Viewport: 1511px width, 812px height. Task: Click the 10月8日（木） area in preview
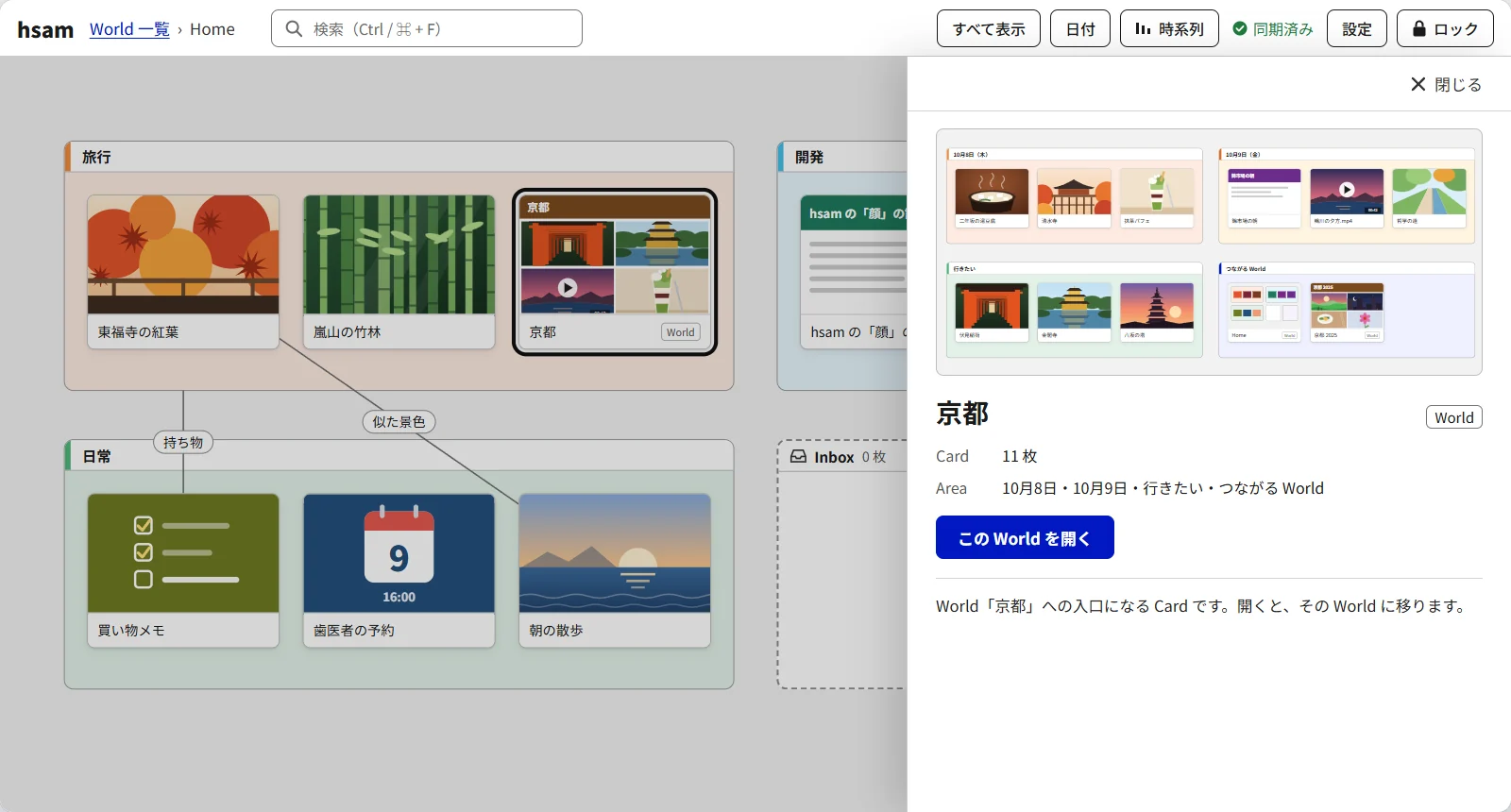1075,195
